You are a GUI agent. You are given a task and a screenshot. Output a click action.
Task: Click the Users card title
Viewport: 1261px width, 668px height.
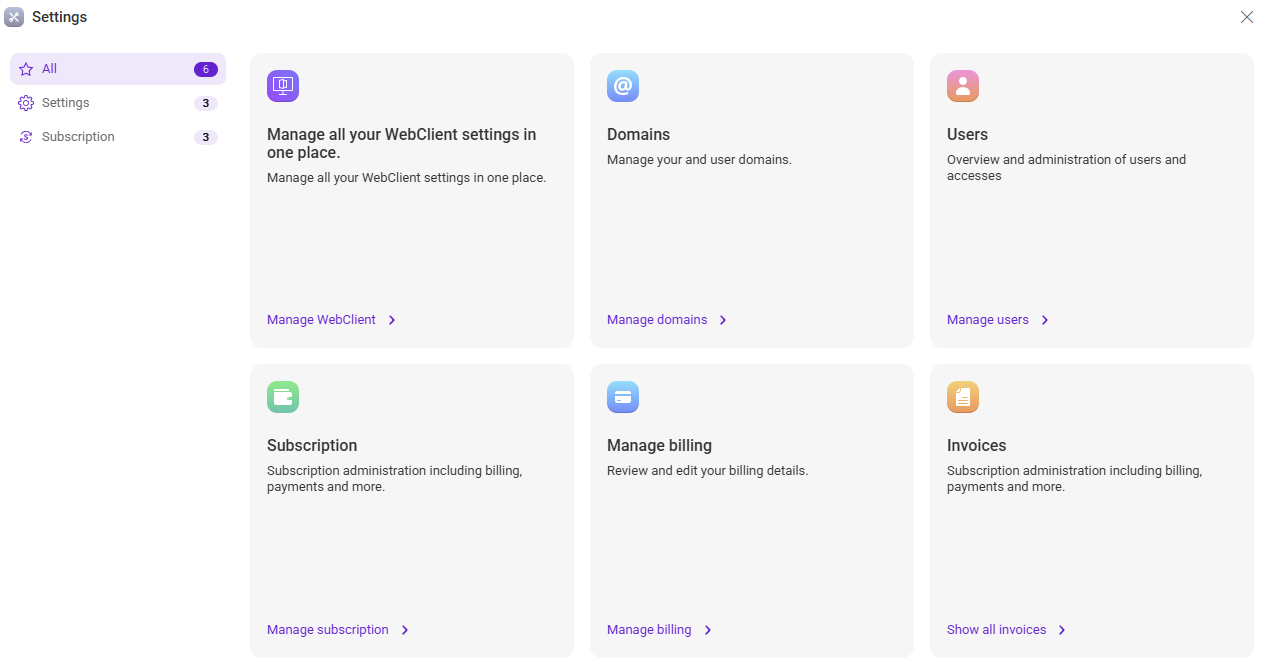(x=967, y=134)
